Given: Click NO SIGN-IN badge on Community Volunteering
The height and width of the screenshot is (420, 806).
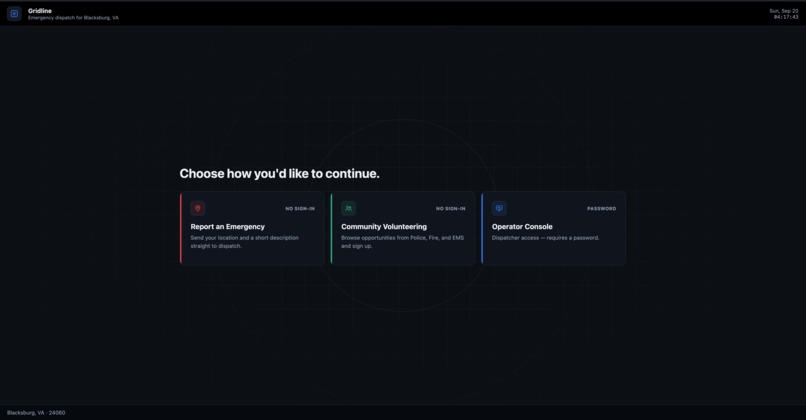Looking at the screenshot, I should tap(451, 209).
